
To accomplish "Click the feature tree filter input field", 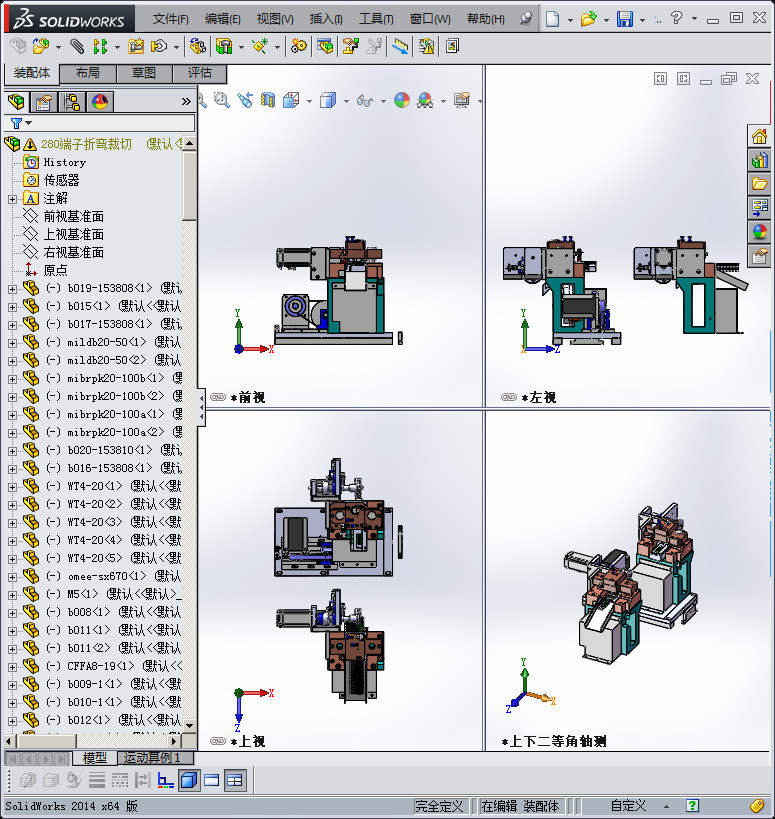I will pyautogui.click(x=100, y=123).
